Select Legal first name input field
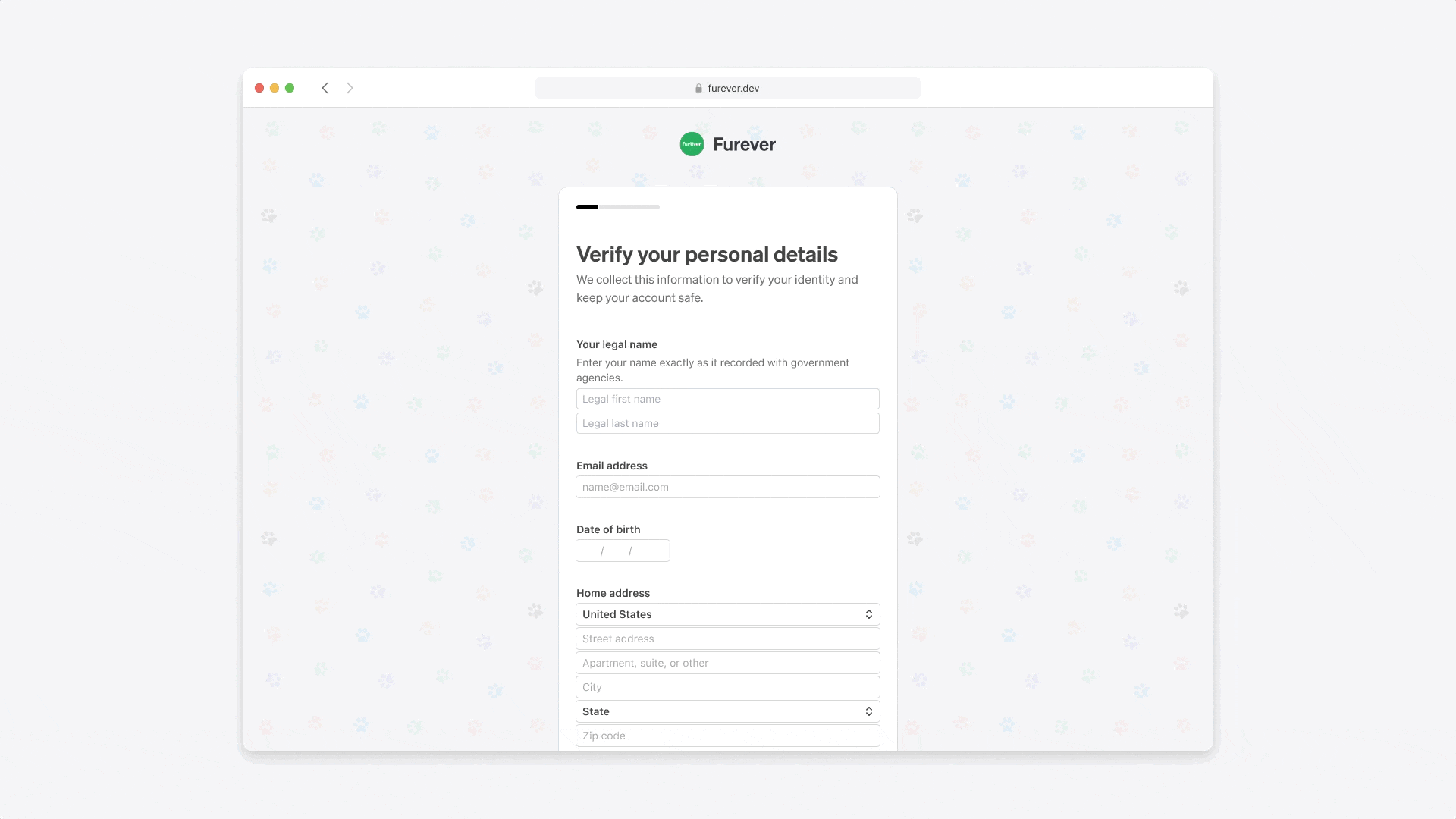Viewport: 1456px width, 819px height. tap(727, 399)
